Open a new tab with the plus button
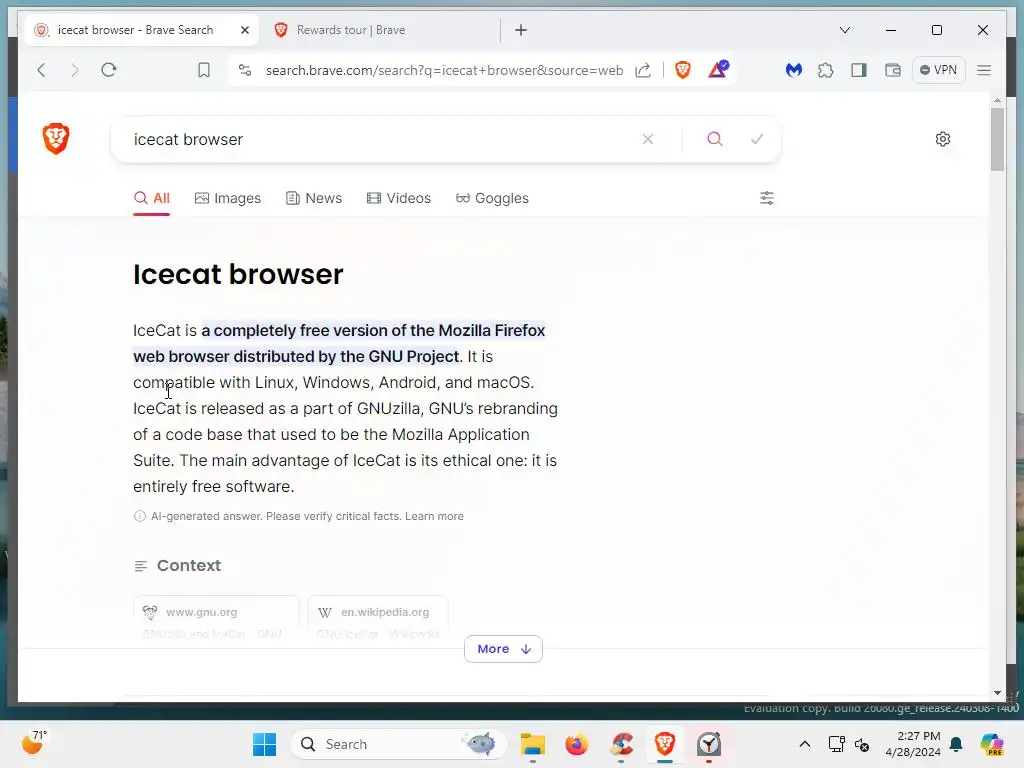This screenshot has height=768, width=1024. [x=521, y=30]
